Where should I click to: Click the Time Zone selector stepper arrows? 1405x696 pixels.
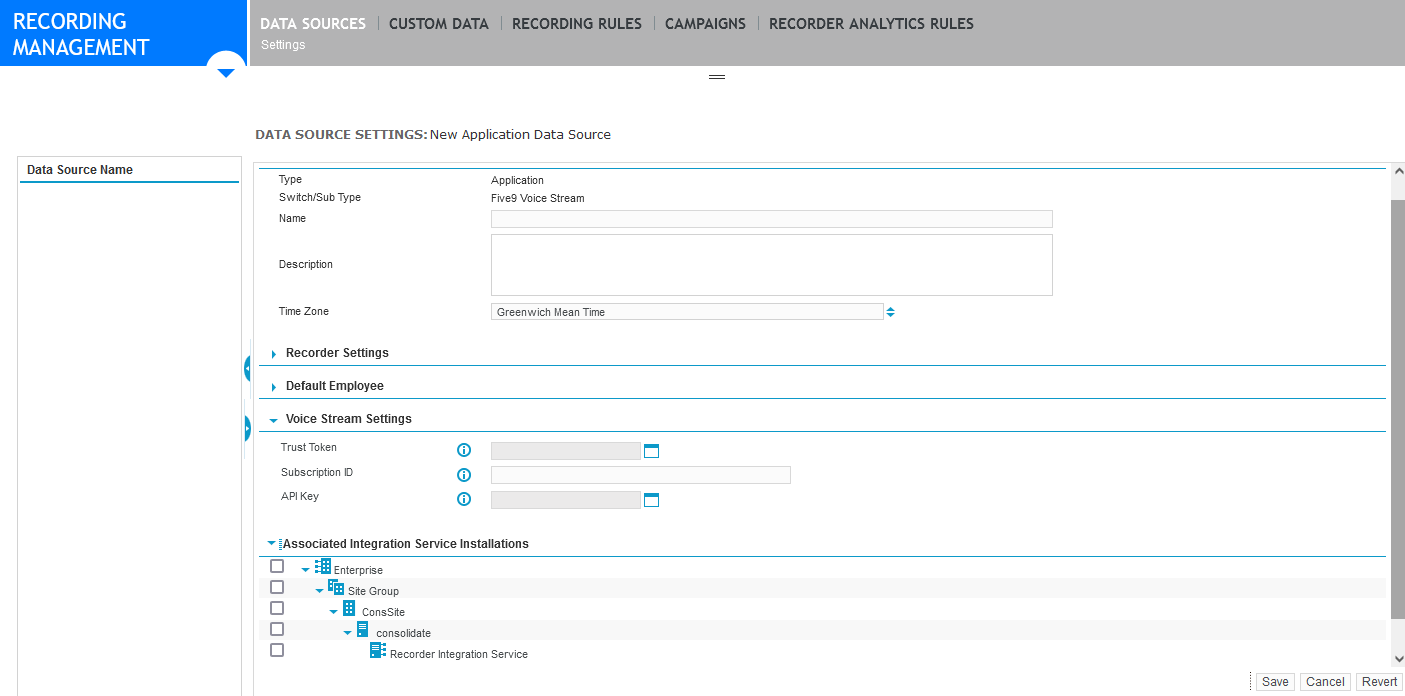click(x=890, y=311)
